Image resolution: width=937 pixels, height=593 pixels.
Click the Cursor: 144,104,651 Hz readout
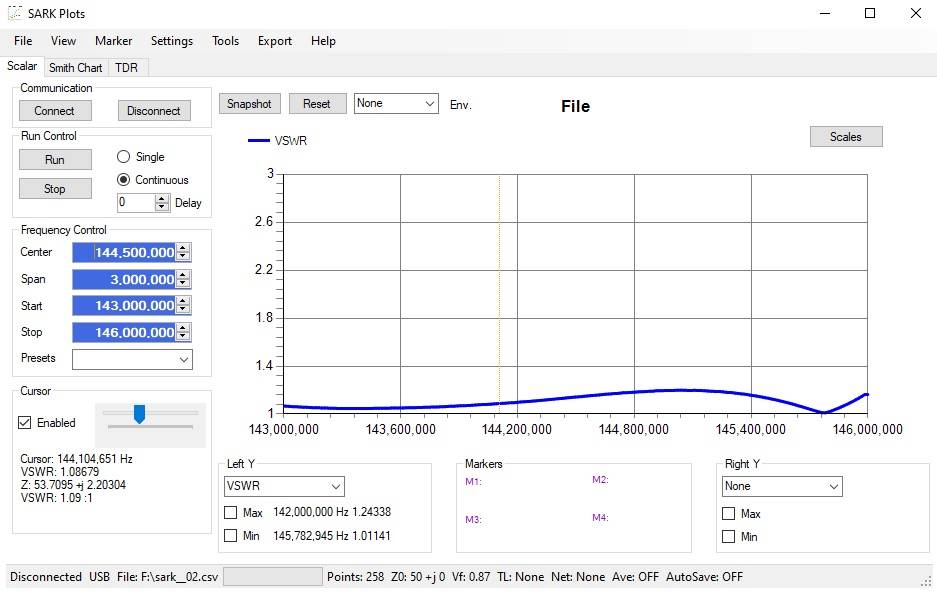(76, 459)
